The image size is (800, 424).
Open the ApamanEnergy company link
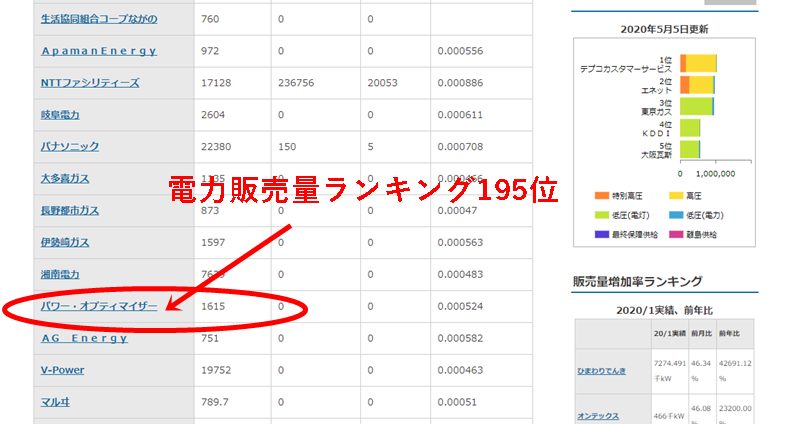(99, 51)
